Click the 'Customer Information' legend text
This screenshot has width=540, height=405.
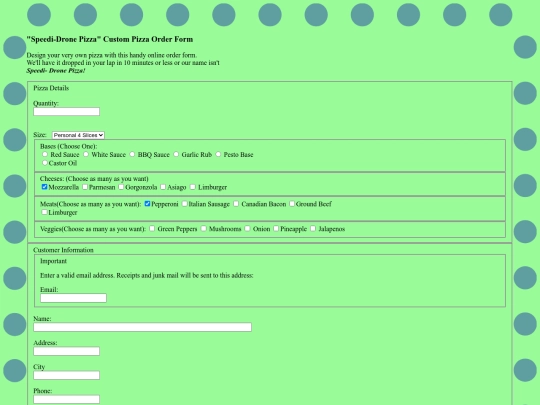[63, 250]
